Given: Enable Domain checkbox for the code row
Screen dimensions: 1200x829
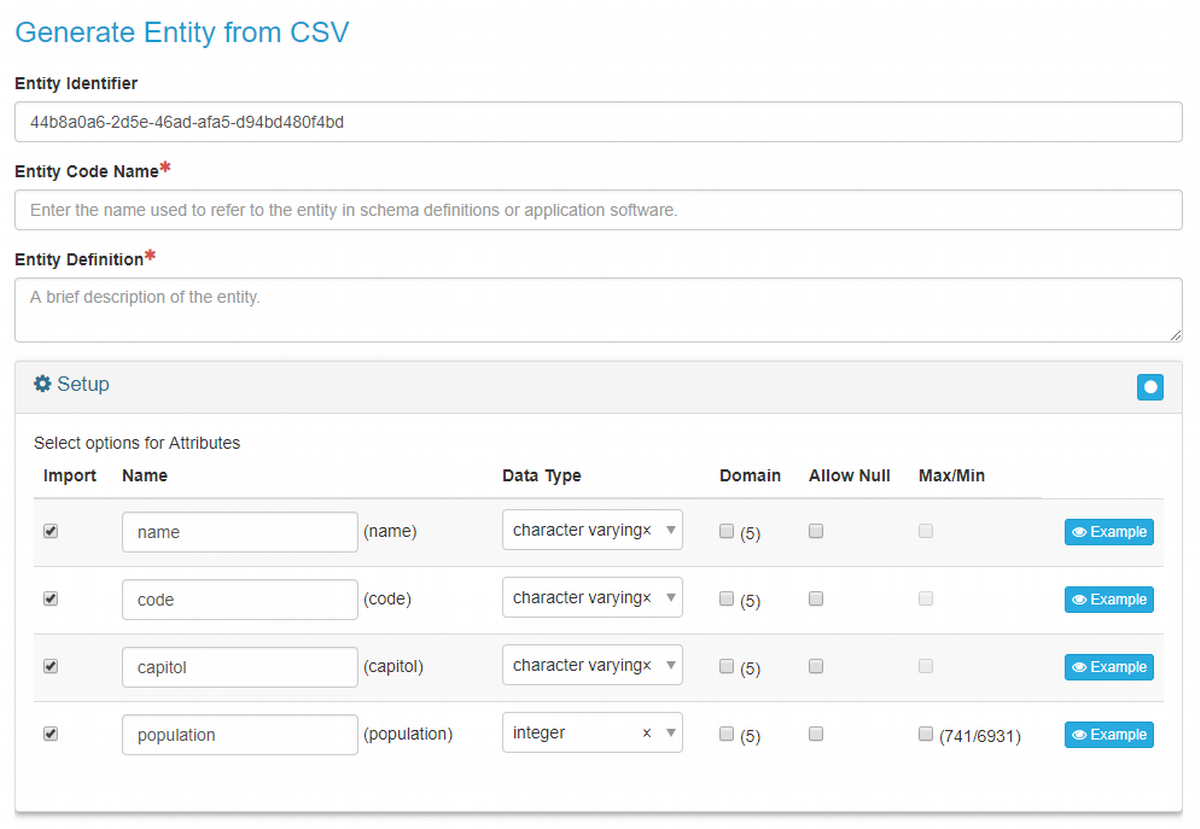Looking at the screenshot, I should (727, 599).
